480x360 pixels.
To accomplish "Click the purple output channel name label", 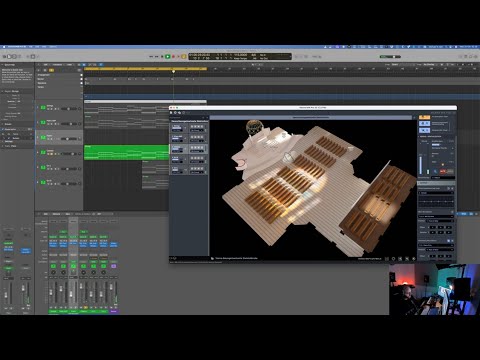I will [x=113, y=311].
